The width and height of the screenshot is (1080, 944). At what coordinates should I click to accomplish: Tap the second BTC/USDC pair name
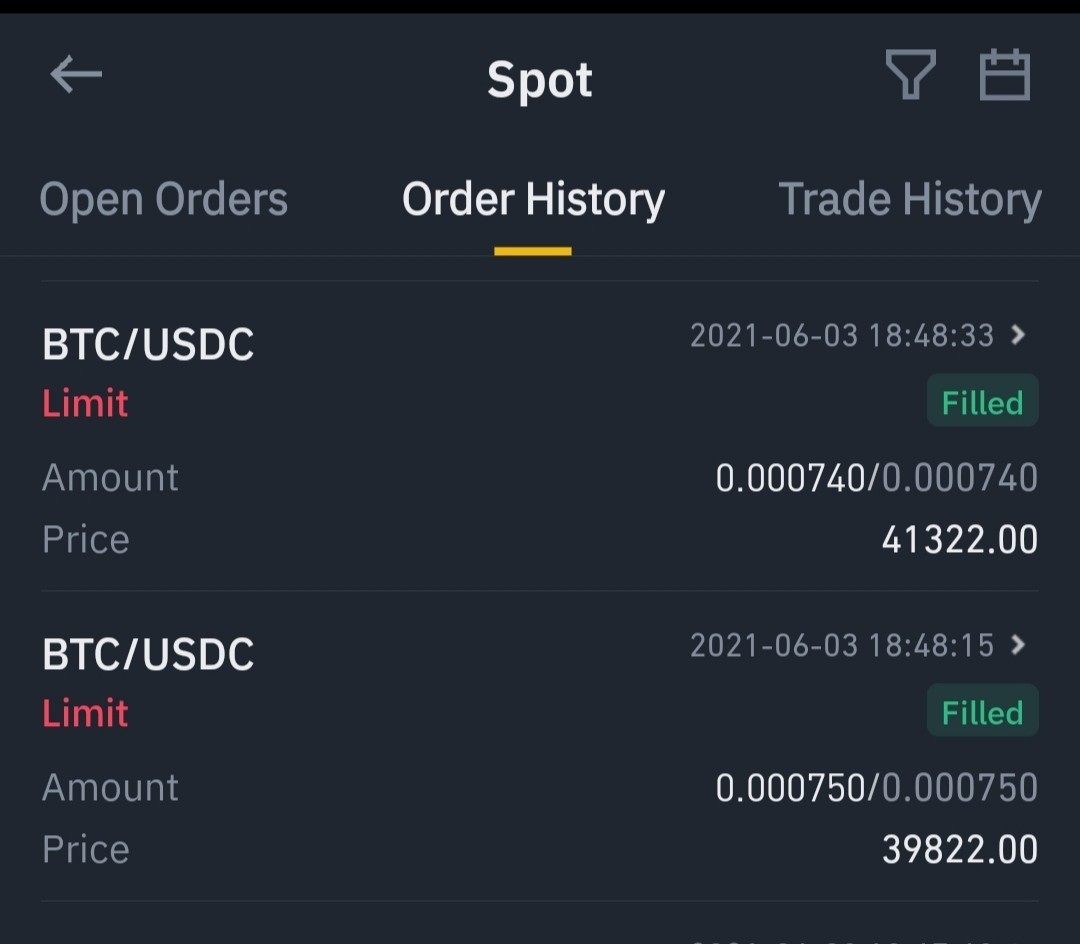click(x=148, y=653)
